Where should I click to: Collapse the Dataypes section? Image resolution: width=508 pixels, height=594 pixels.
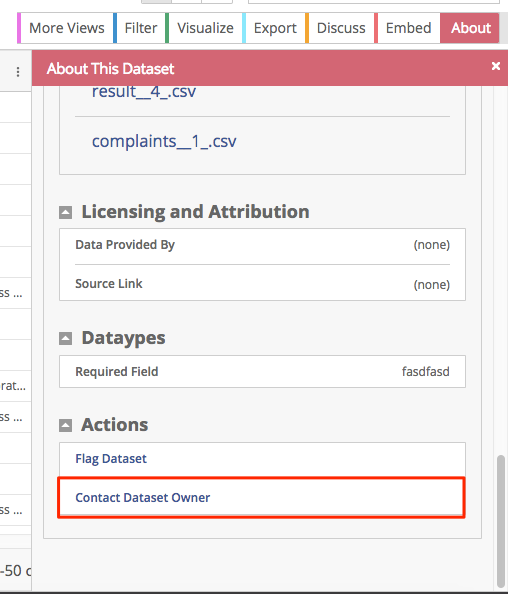[x=65, y=338]
